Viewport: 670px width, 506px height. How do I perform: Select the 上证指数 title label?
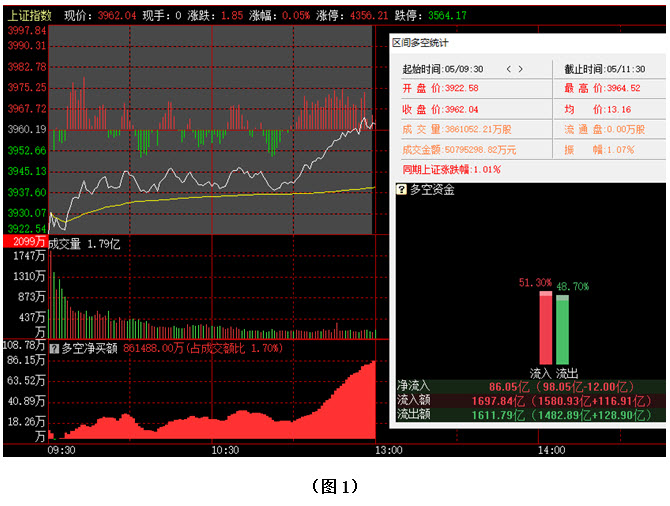pos(29,16)
